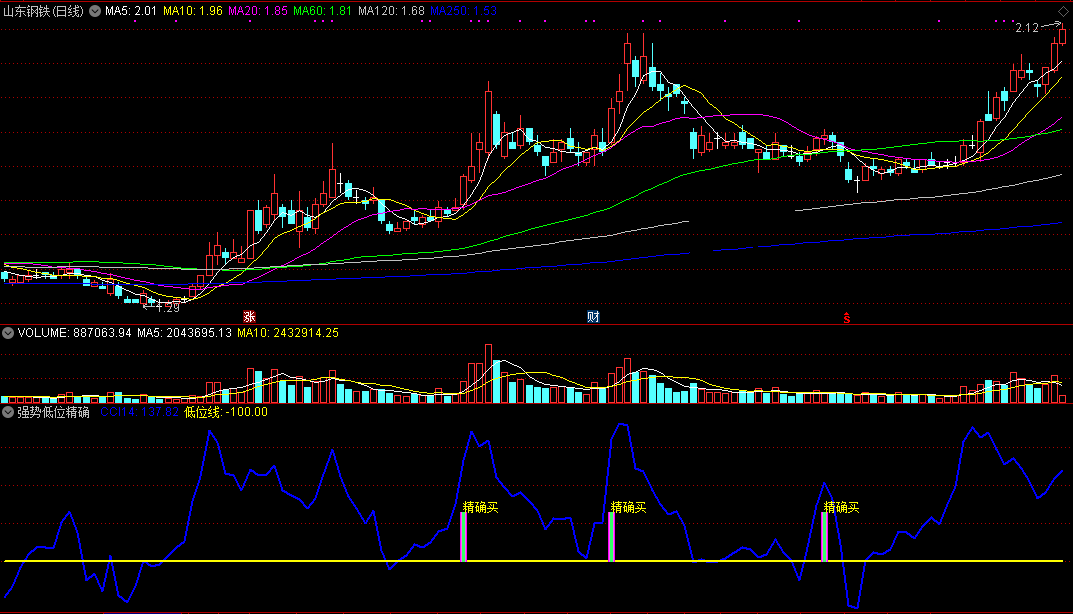Expand the 强势低位精确 indicator dropdown arrow
Image resolution: width=1073 pixels, height=614 pixels.
coord(8,412)
